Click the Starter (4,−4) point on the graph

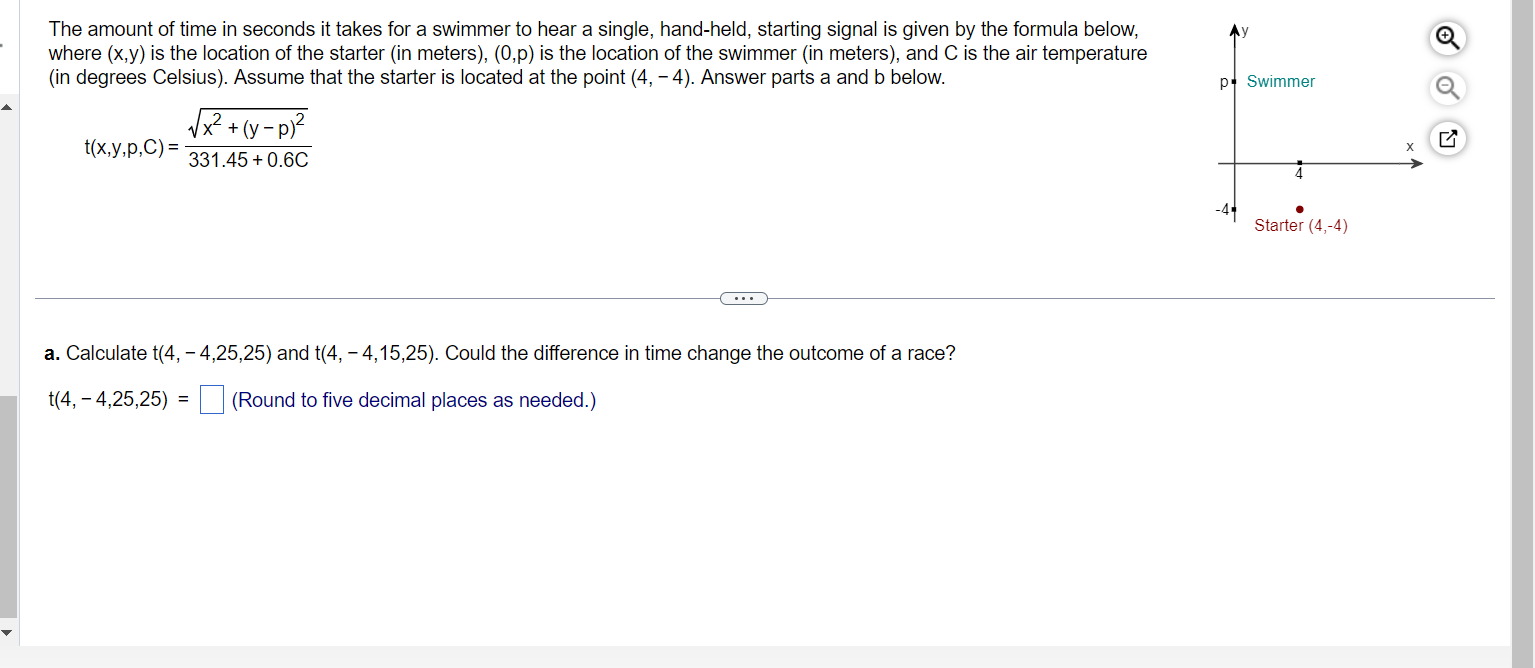[x=1299, y=208]
